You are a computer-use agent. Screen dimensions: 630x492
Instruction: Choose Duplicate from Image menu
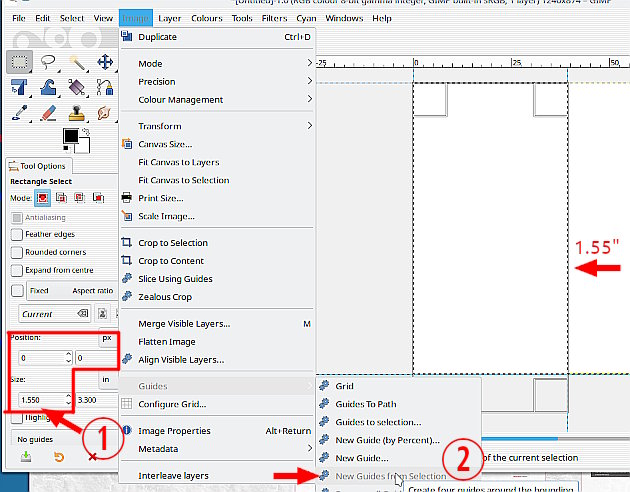pyautogui.click(x=217, y=37)
